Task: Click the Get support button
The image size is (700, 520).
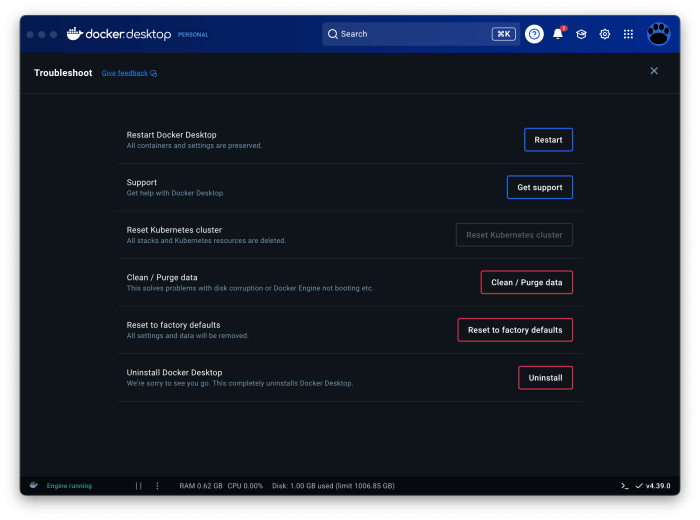Action: point(539,187)
